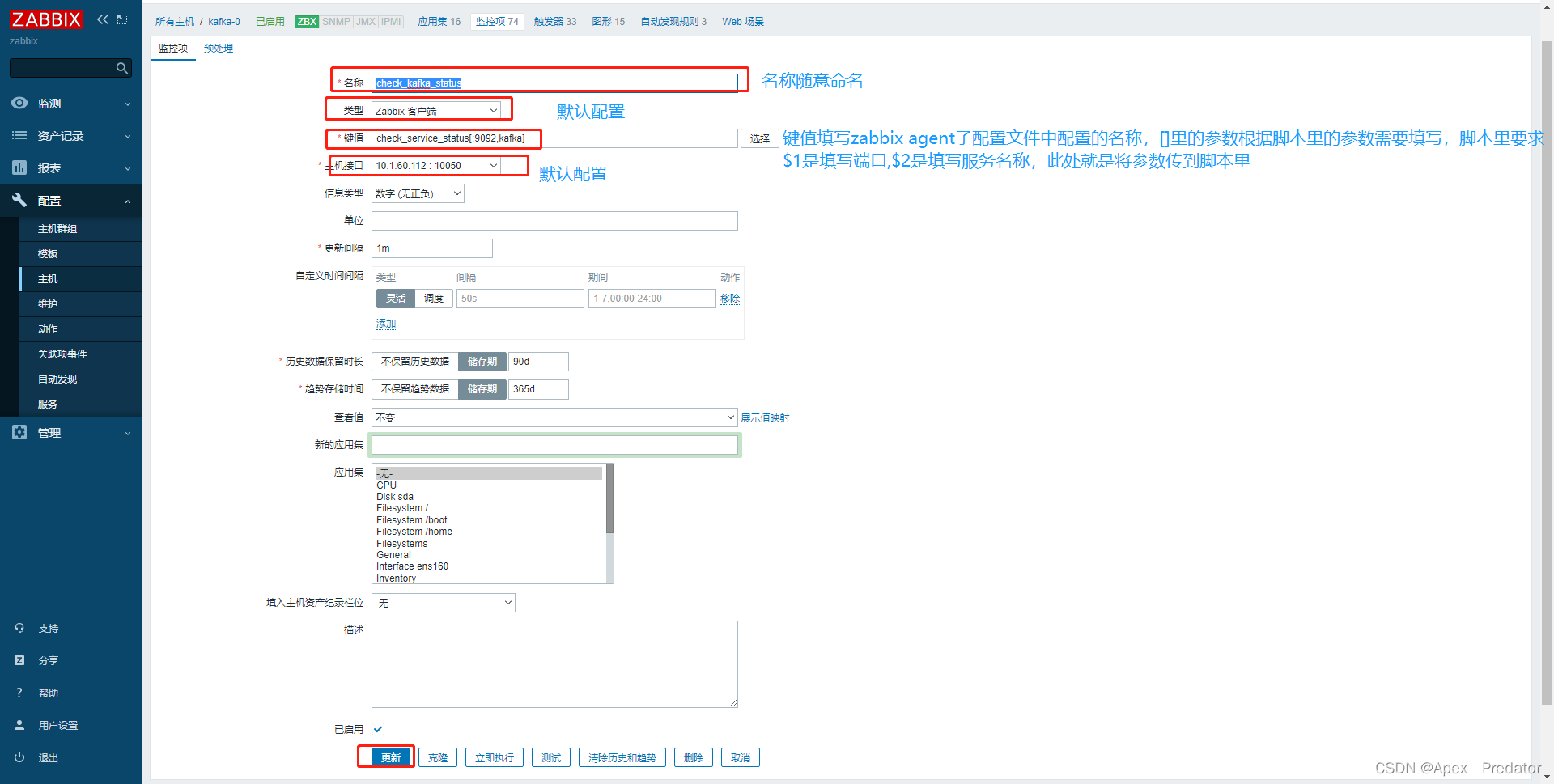The height and width of the screenshot is (784, 1554).
Task: Open the information type dropdown 数字 (无正负)
Action: pos(418,193)
